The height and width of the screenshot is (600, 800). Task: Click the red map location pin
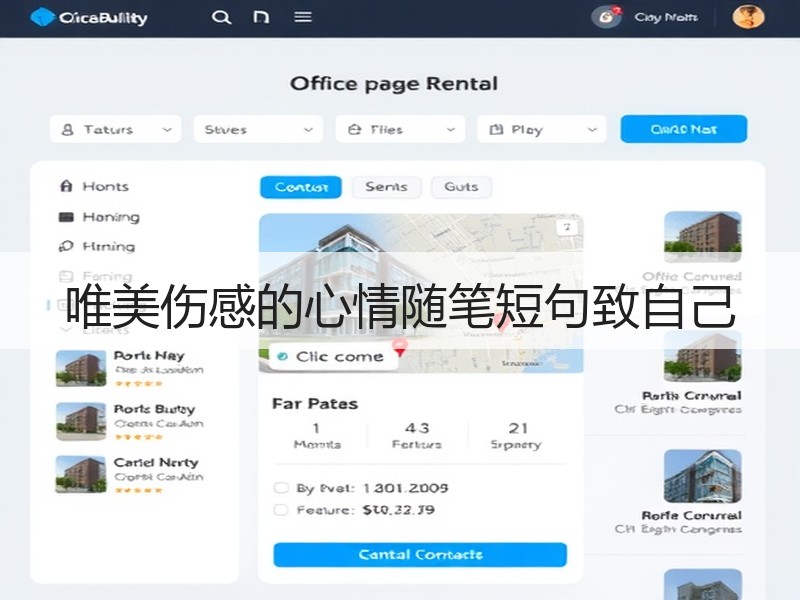tap(400, 347)
